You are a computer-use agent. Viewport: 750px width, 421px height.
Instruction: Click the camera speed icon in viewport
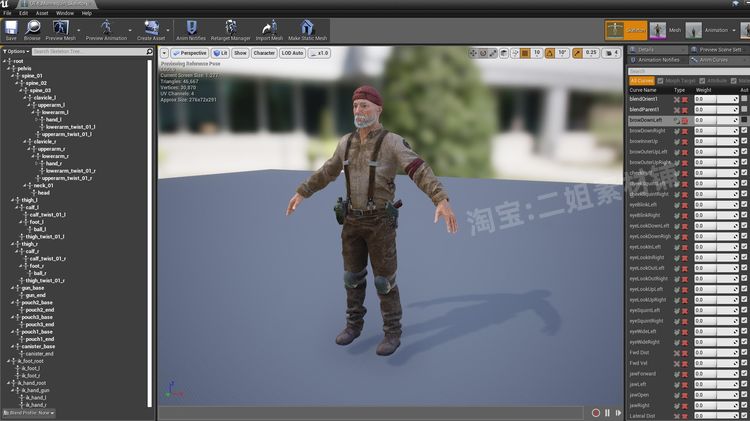609,53
